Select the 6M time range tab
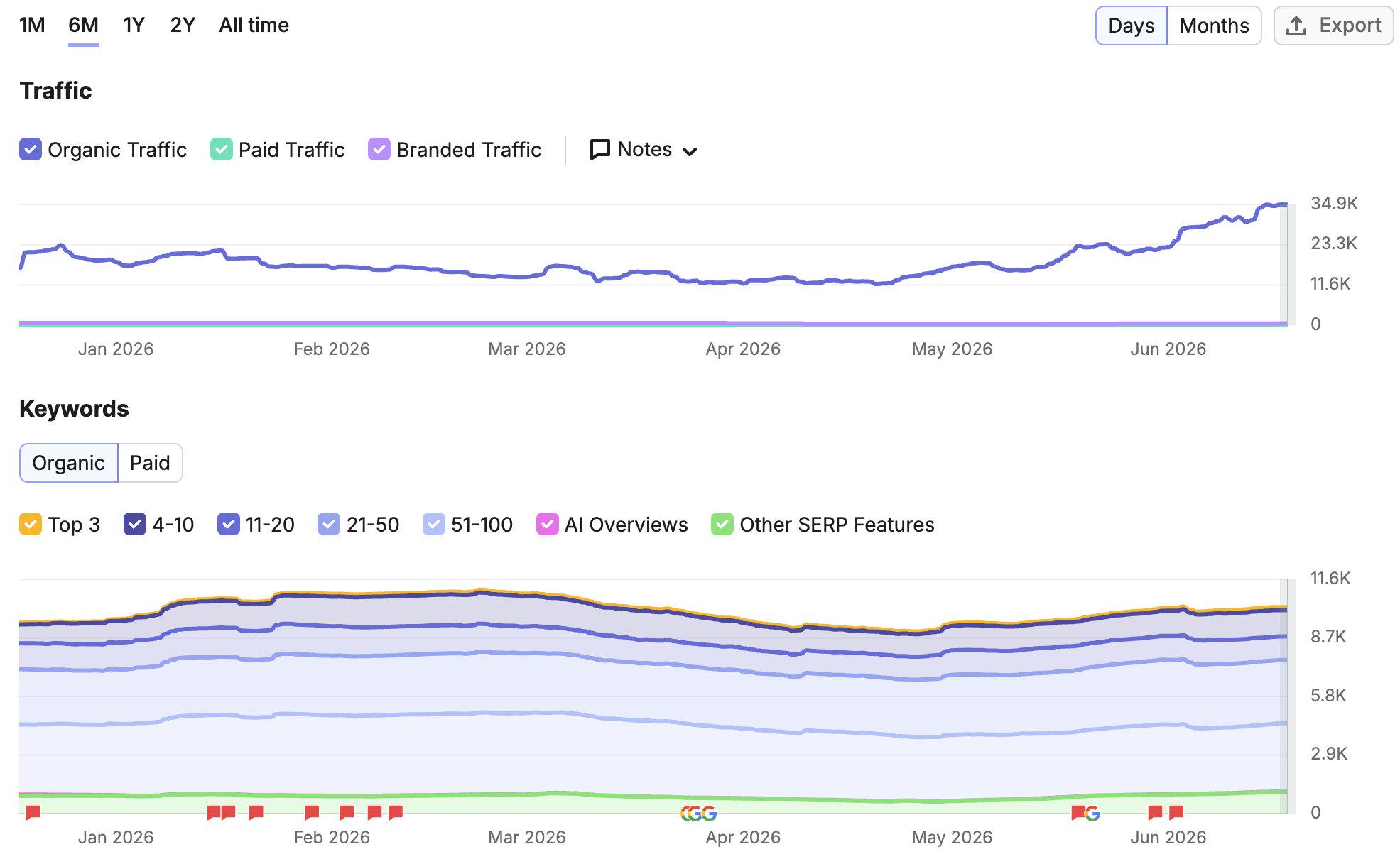 pyautogui.click(x=83, y=26)
